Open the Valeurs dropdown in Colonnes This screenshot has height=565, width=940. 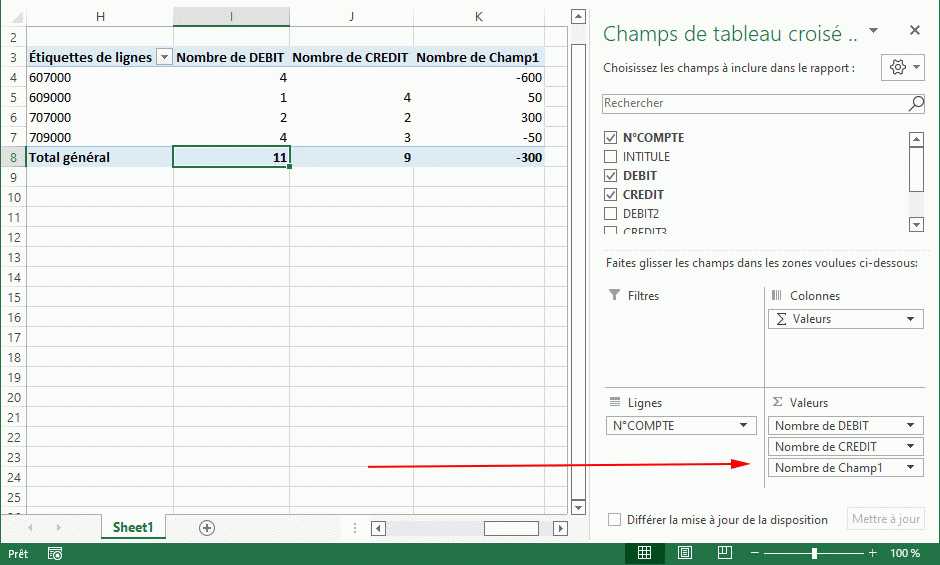911,319
